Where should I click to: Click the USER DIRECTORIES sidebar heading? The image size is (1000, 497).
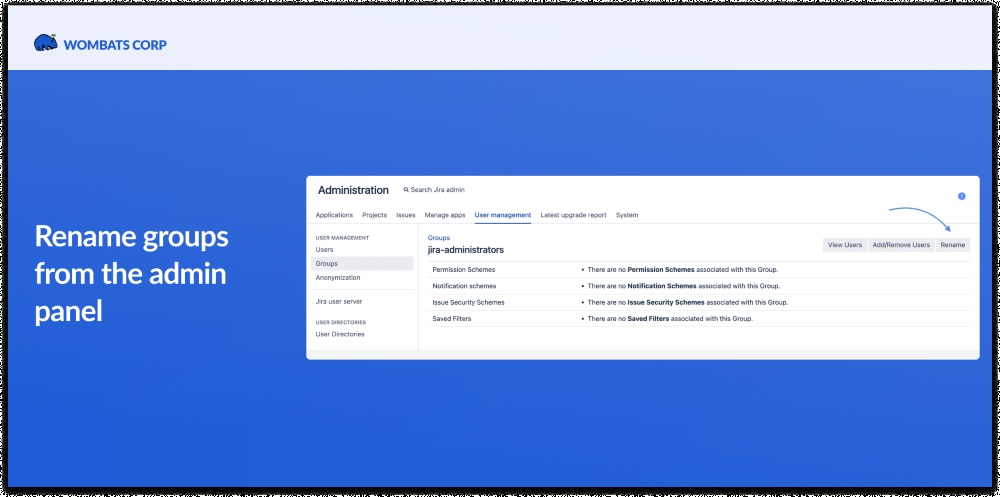click(x=341, y=322)
